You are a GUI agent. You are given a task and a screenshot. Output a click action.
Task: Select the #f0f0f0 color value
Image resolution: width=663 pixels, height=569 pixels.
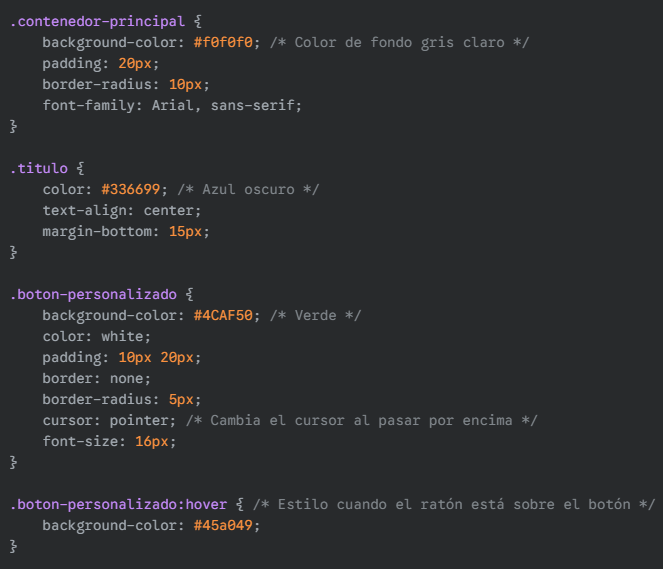pos(223,42)
